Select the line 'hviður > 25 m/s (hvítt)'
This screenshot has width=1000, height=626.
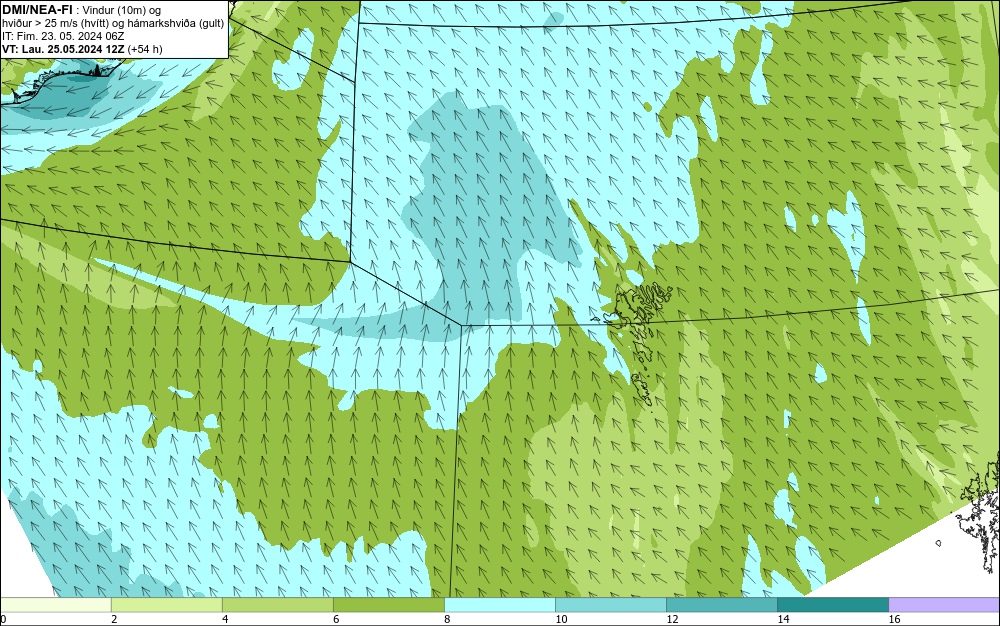[x=57, y=24]
